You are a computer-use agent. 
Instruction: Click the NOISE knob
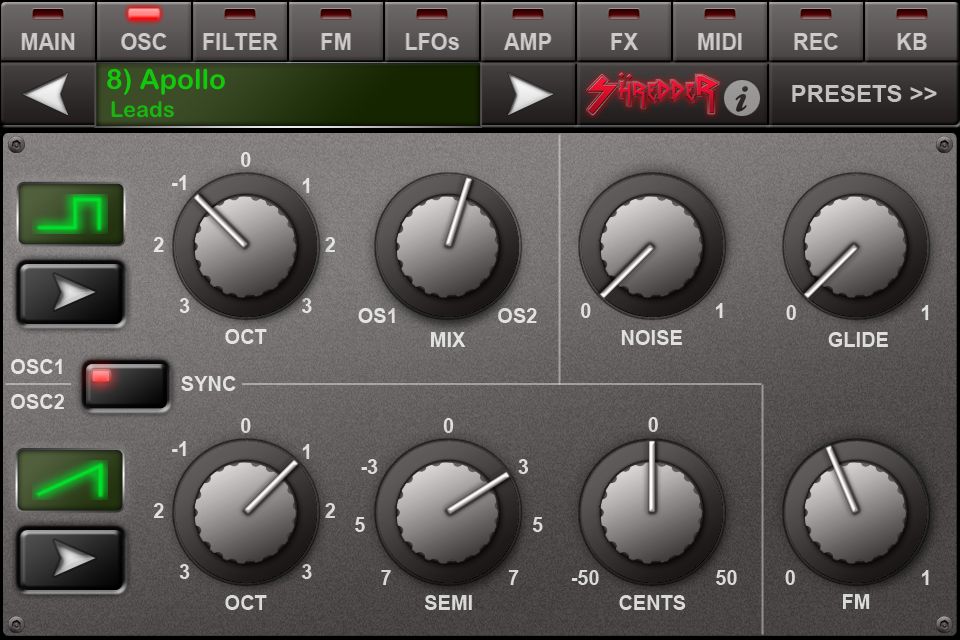[652, 246]
